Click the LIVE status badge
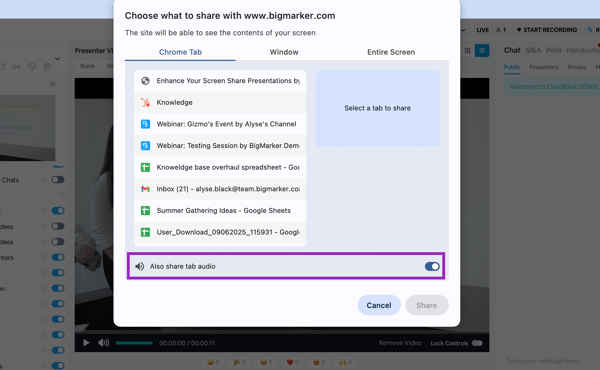600x370 pixels. (482, 30)
